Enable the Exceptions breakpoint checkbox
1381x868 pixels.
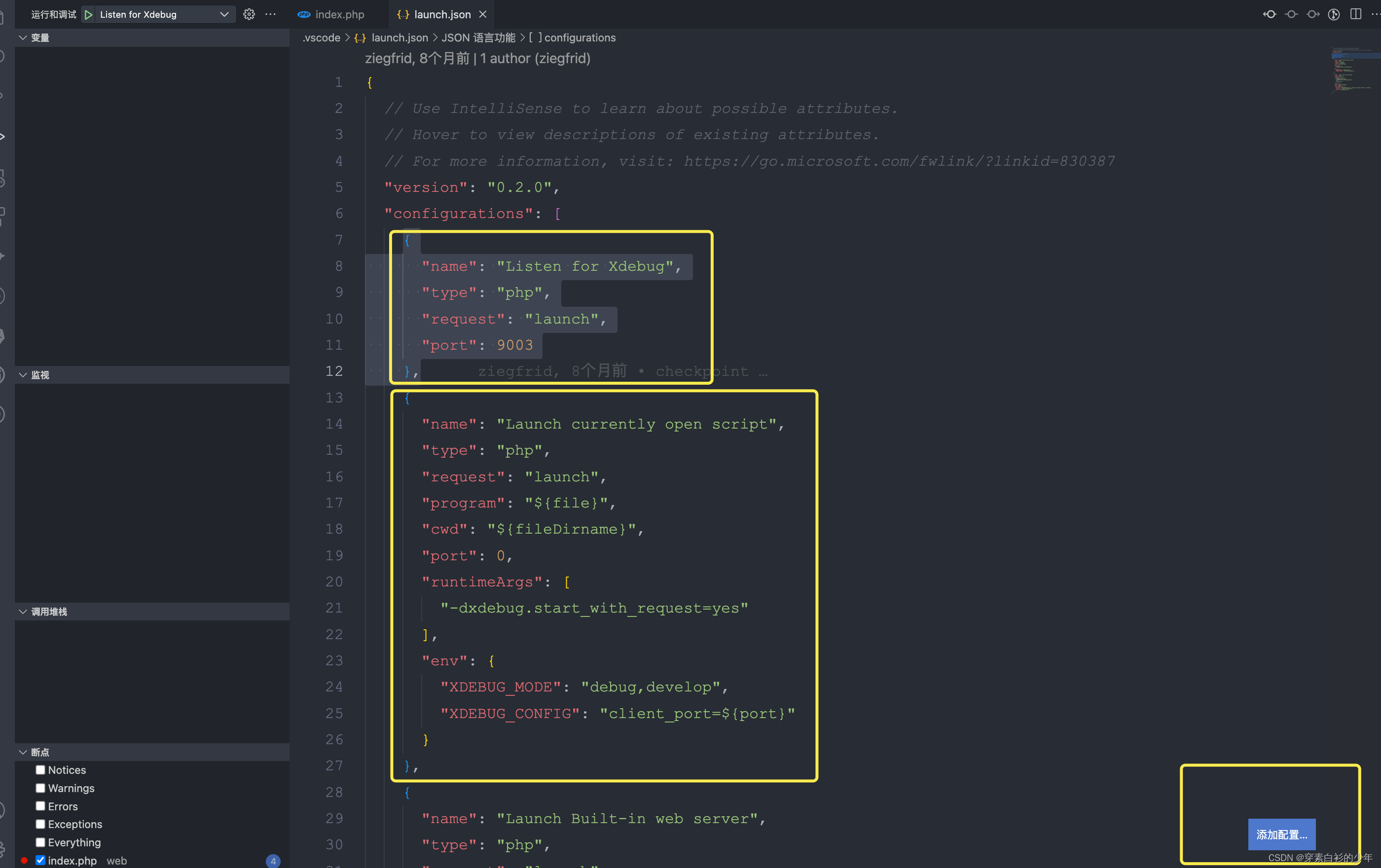coord(40,824)
